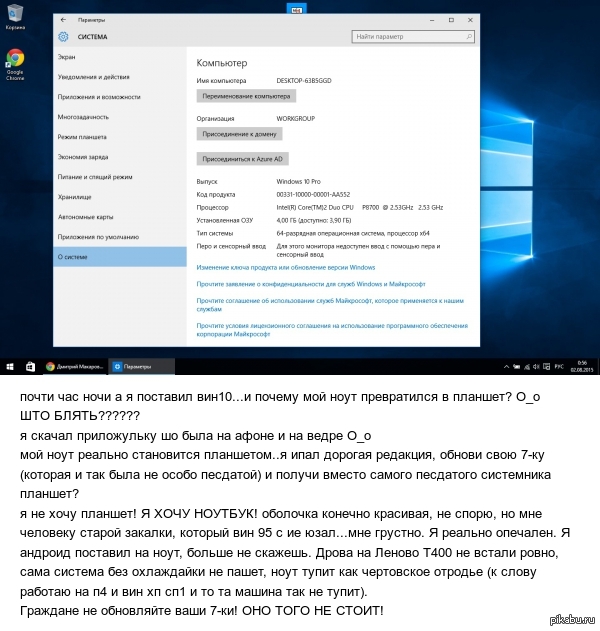This screenshot has height=631, width=600.
Task: Click the Компьютер heading
Action: (222, 63)
